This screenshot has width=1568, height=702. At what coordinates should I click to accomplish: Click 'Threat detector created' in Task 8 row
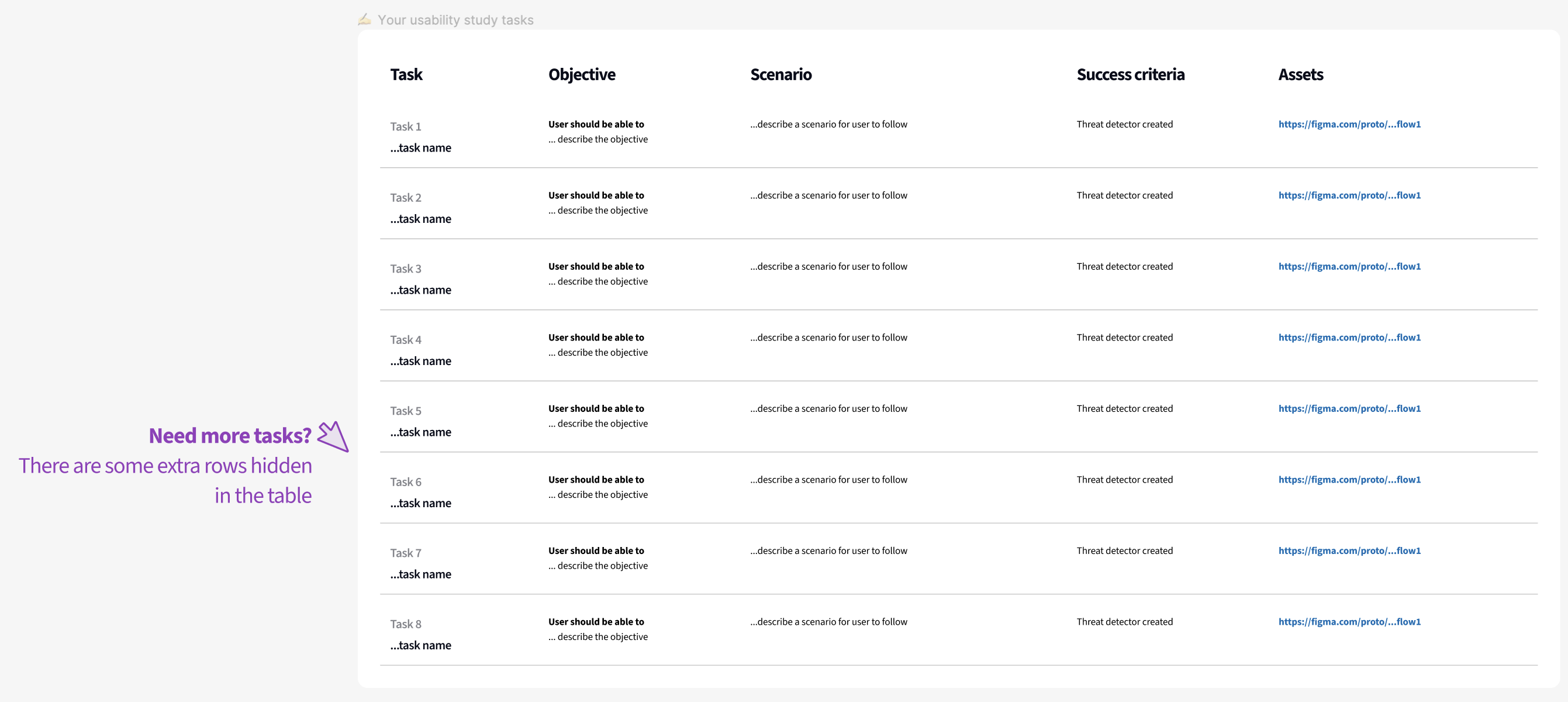pyautogui.click(x=1124, y=622)
